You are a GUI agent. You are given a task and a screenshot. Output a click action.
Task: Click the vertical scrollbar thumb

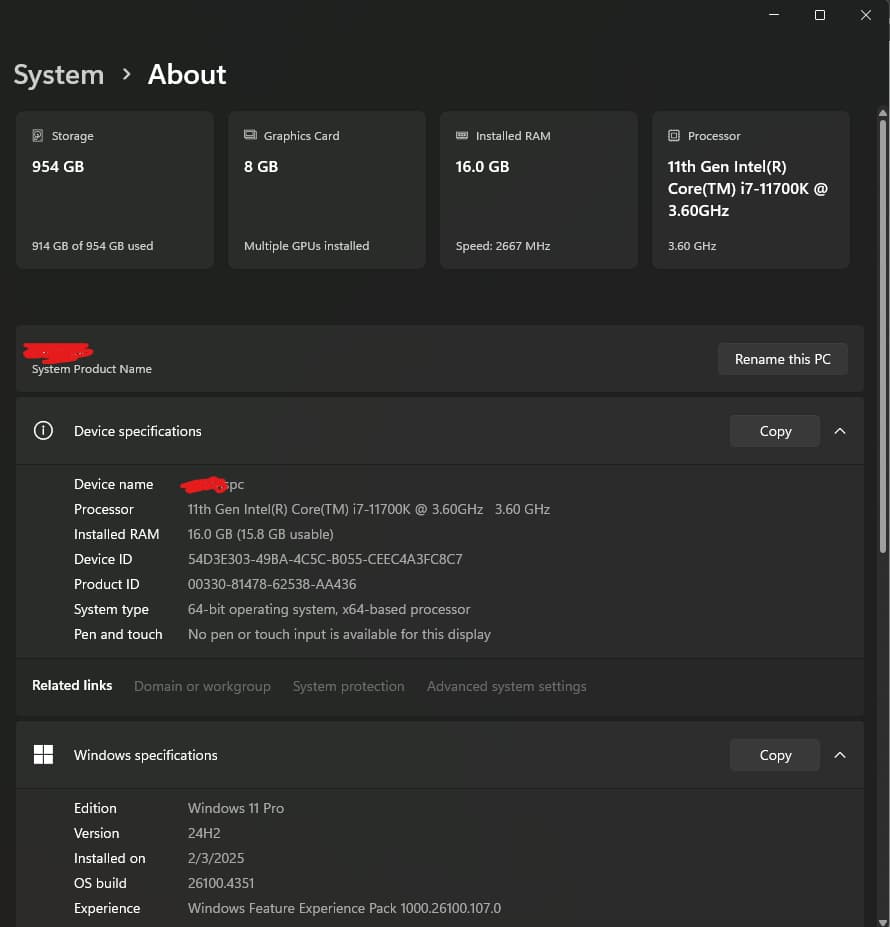coord(882,337)
